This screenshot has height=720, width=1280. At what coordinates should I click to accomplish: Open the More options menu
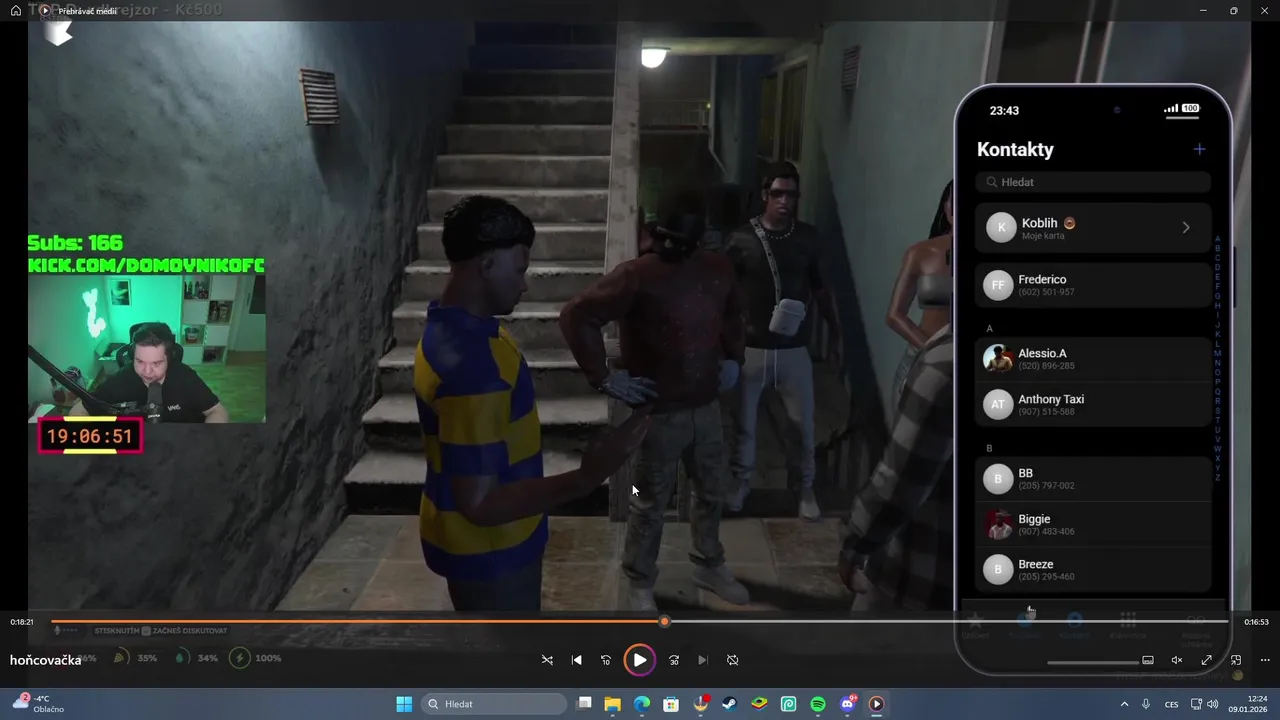pos(1265,660)
